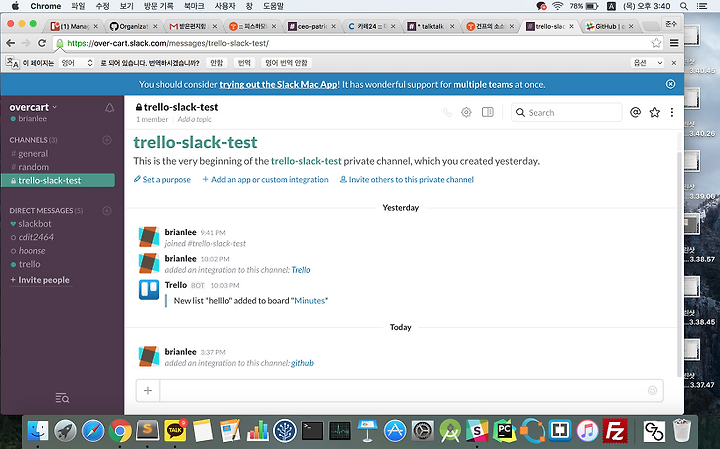This screenshot has width=720, height=449.
Task: Open the notifications bell in Slack sidebar
Action: [109, 108]
